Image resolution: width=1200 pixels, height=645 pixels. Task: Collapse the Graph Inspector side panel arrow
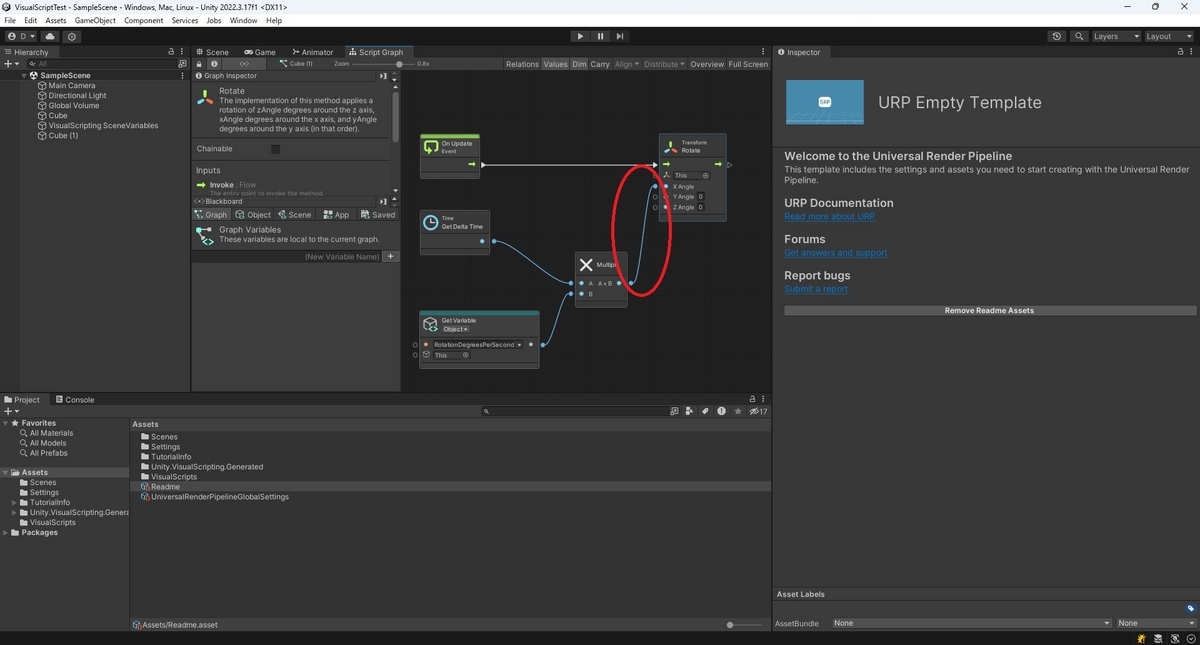383,76
